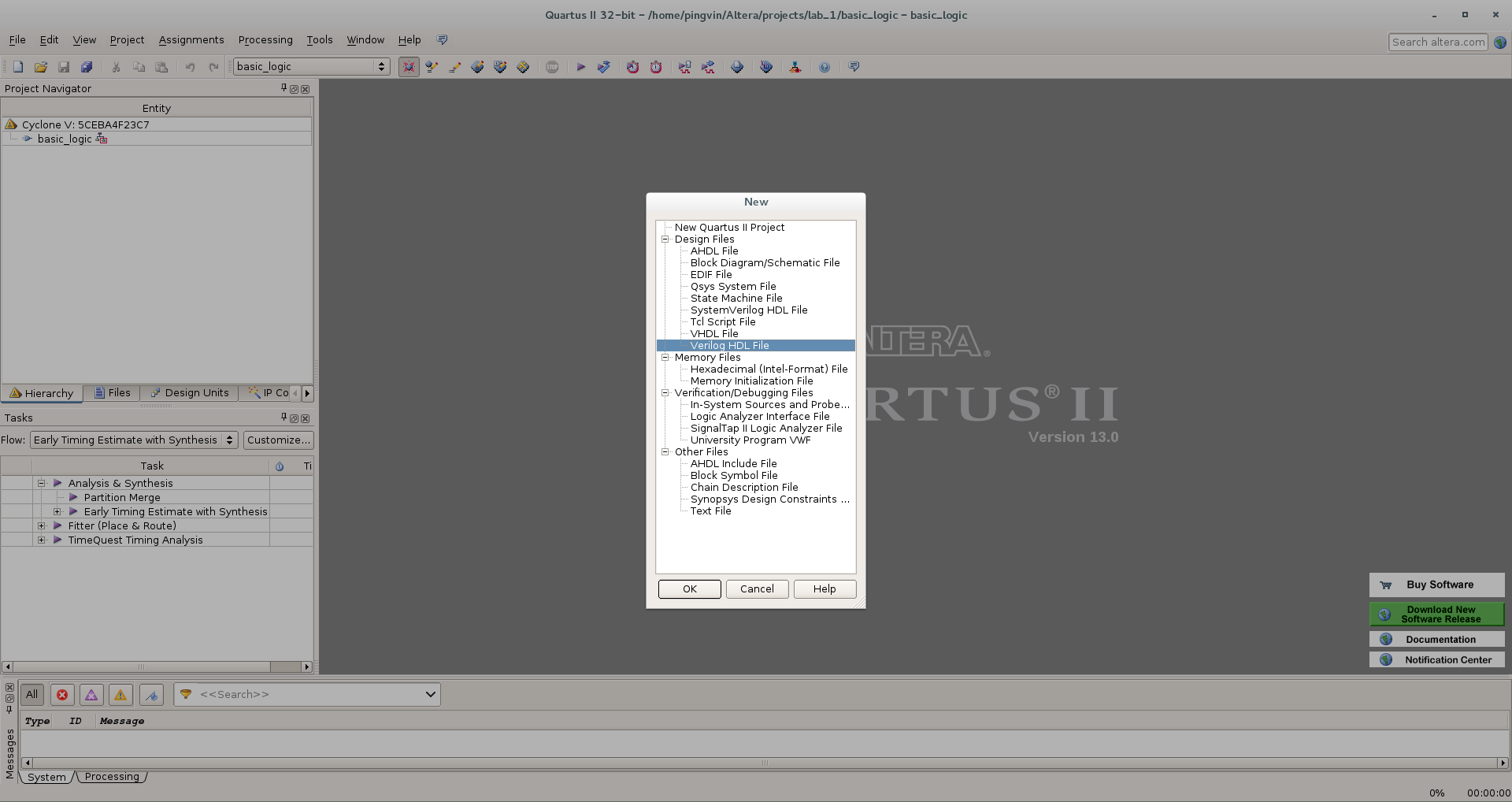Click the blue Help question-mark toolbar icon
Viewport: 1512px width, 802px height.
(x=825, y=67)
